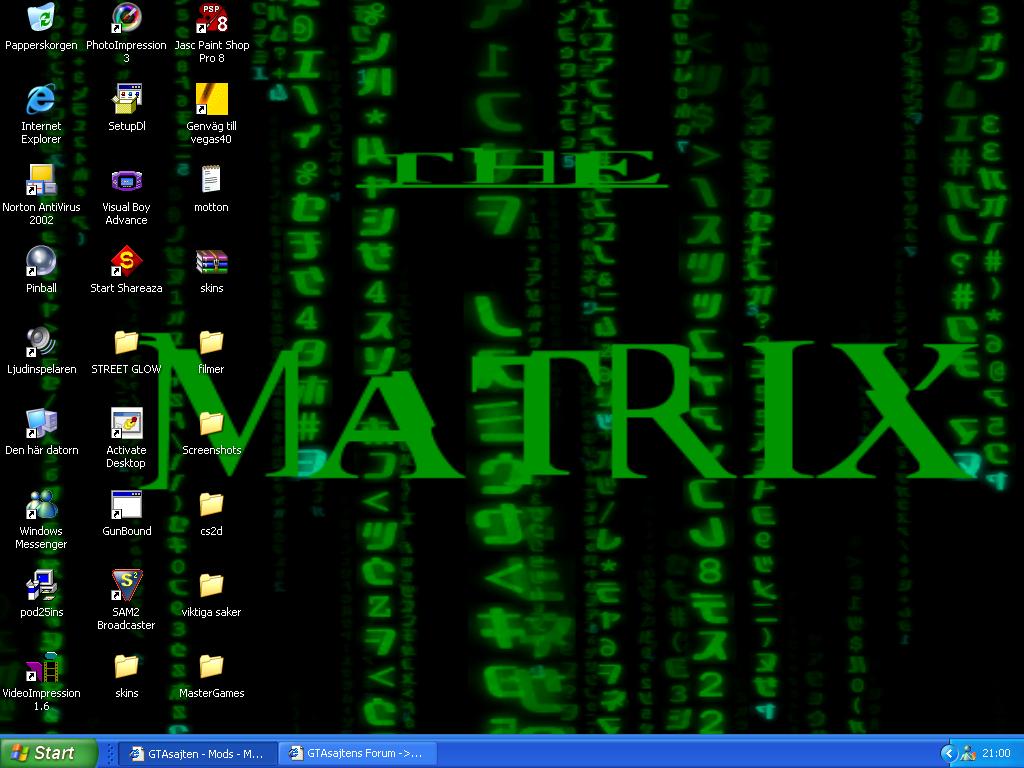Select the Genväg till vegas40 shortcut
Image resolution: width=1024 pixels, height=768 pixels.
[x=211, y=99]
